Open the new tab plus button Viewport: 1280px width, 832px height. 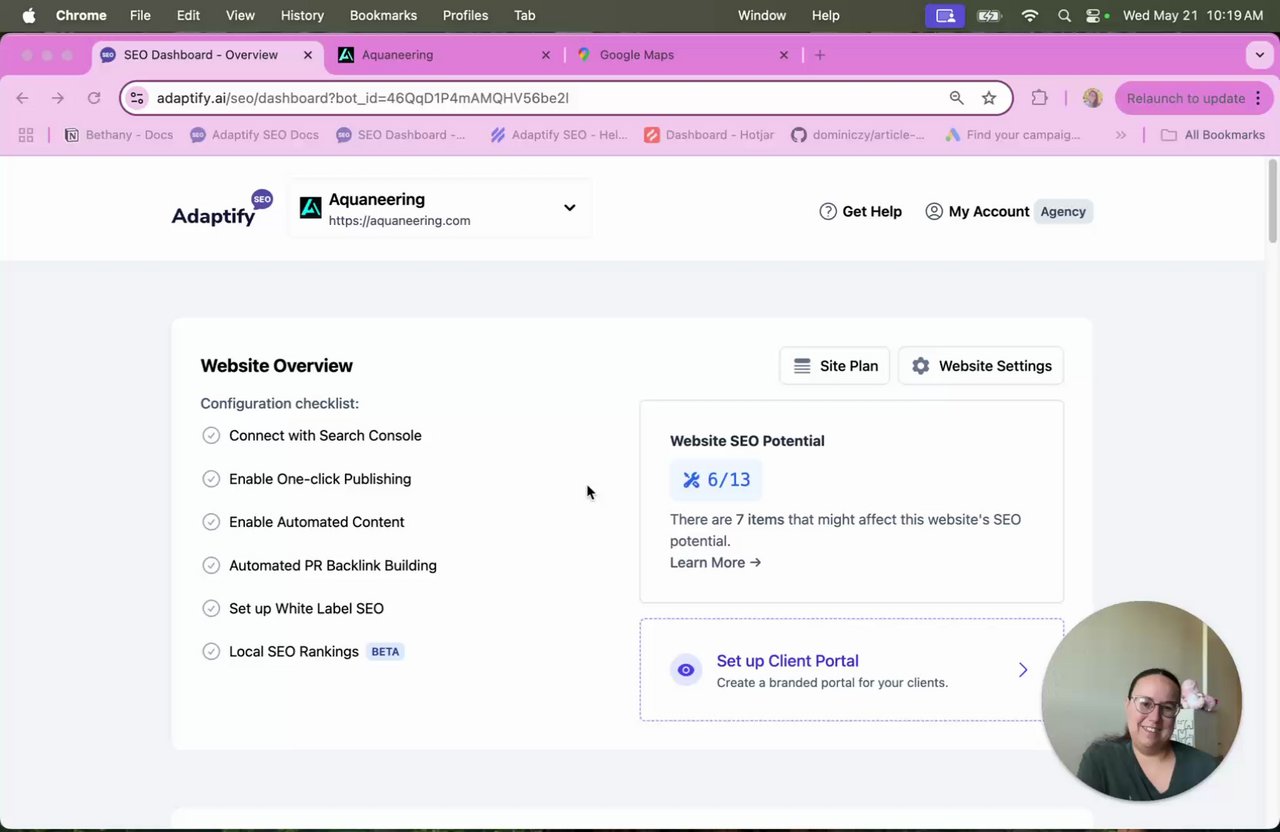point(820,55)
